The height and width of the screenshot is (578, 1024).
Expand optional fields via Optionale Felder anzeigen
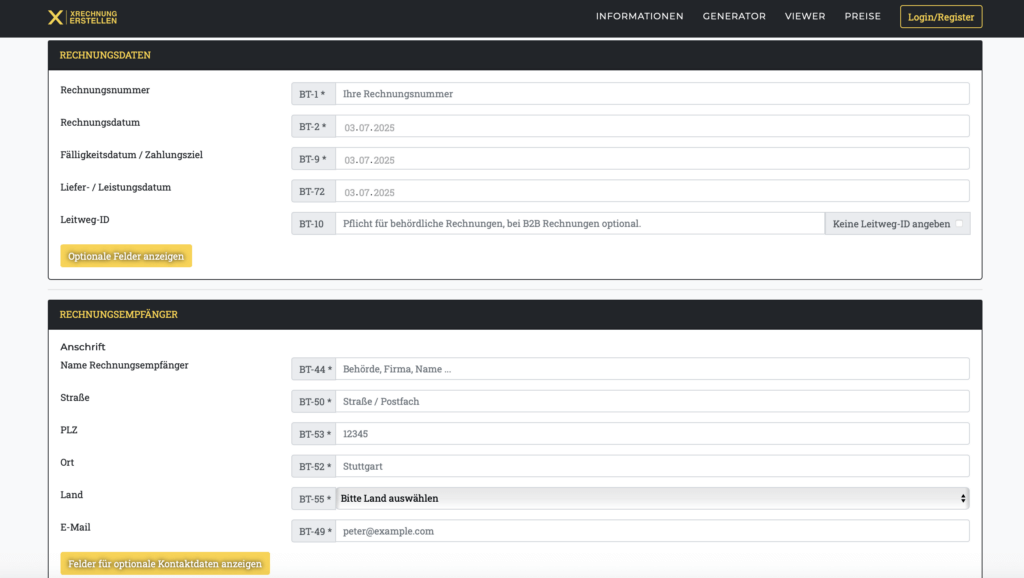point(126,257)
